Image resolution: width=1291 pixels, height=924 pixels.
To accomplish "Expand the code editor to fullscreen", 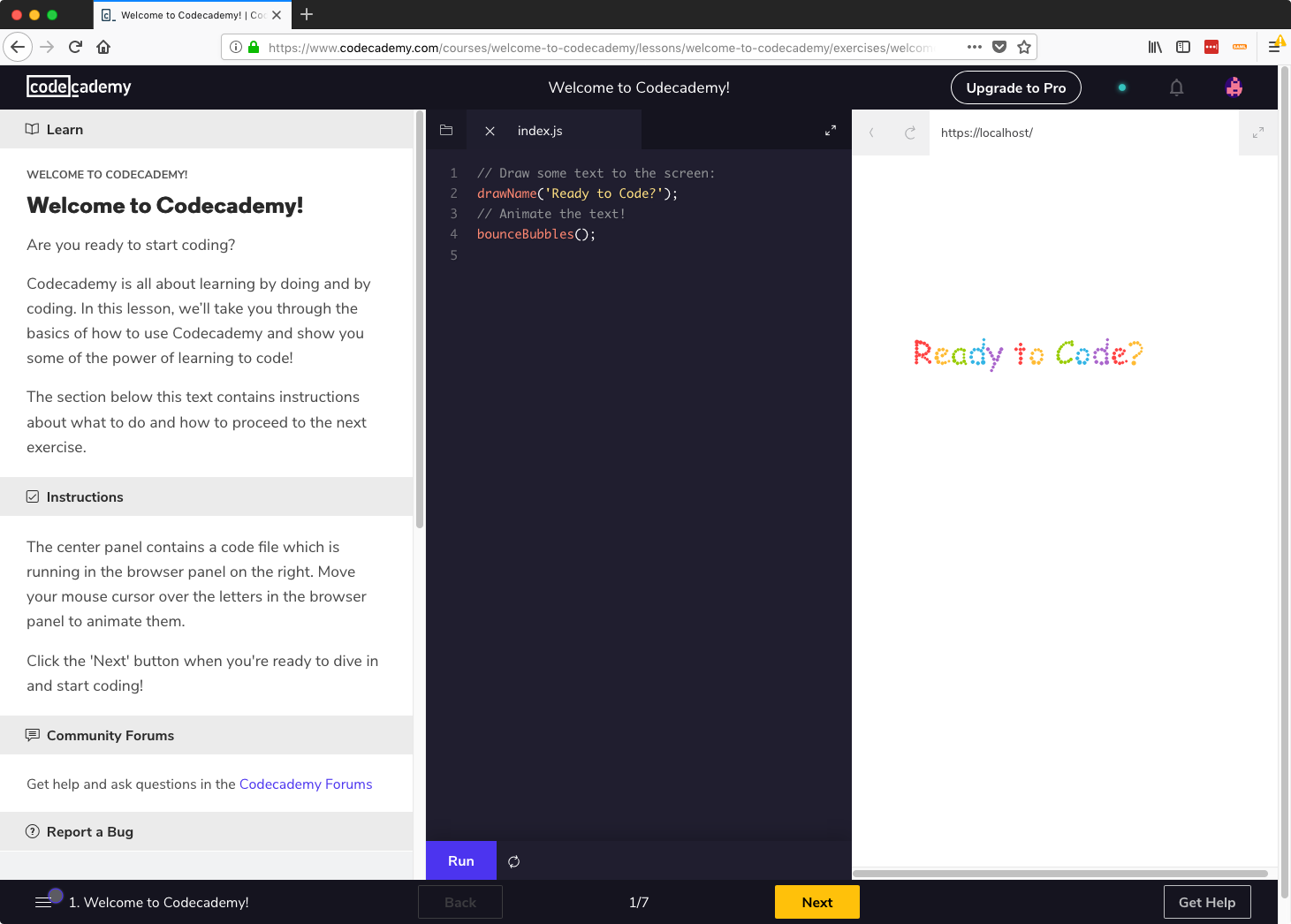I will pos(831,131).
